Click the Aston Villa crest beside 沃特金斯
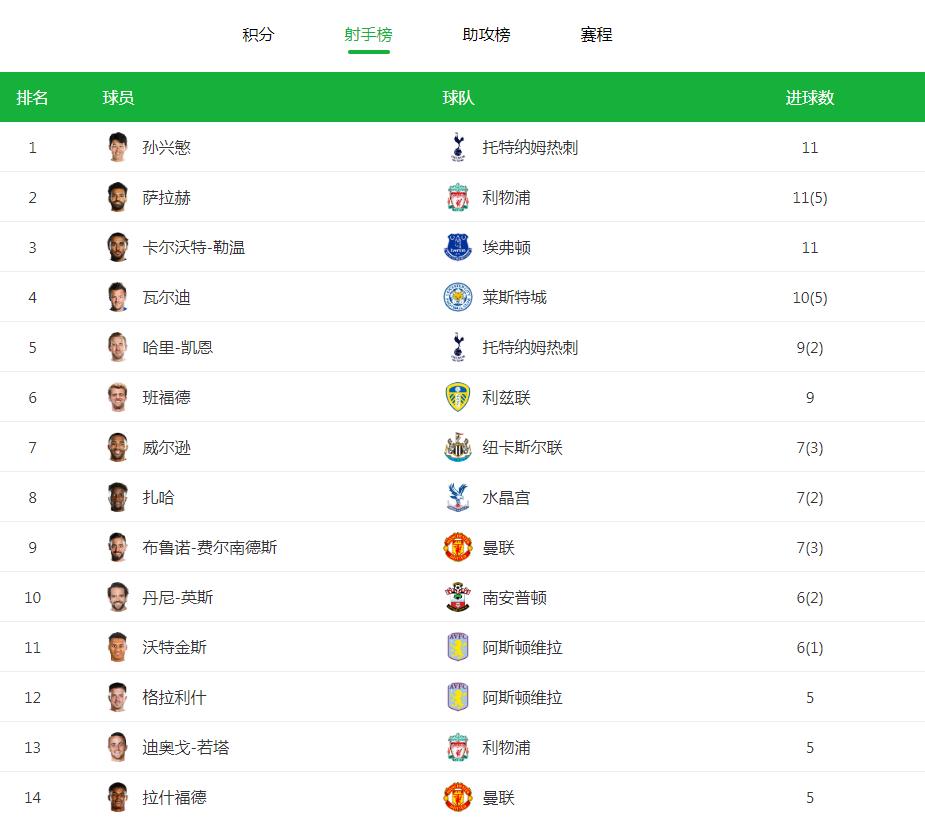The height and width of the screenshot is (821, 925). tap(458, 647)
